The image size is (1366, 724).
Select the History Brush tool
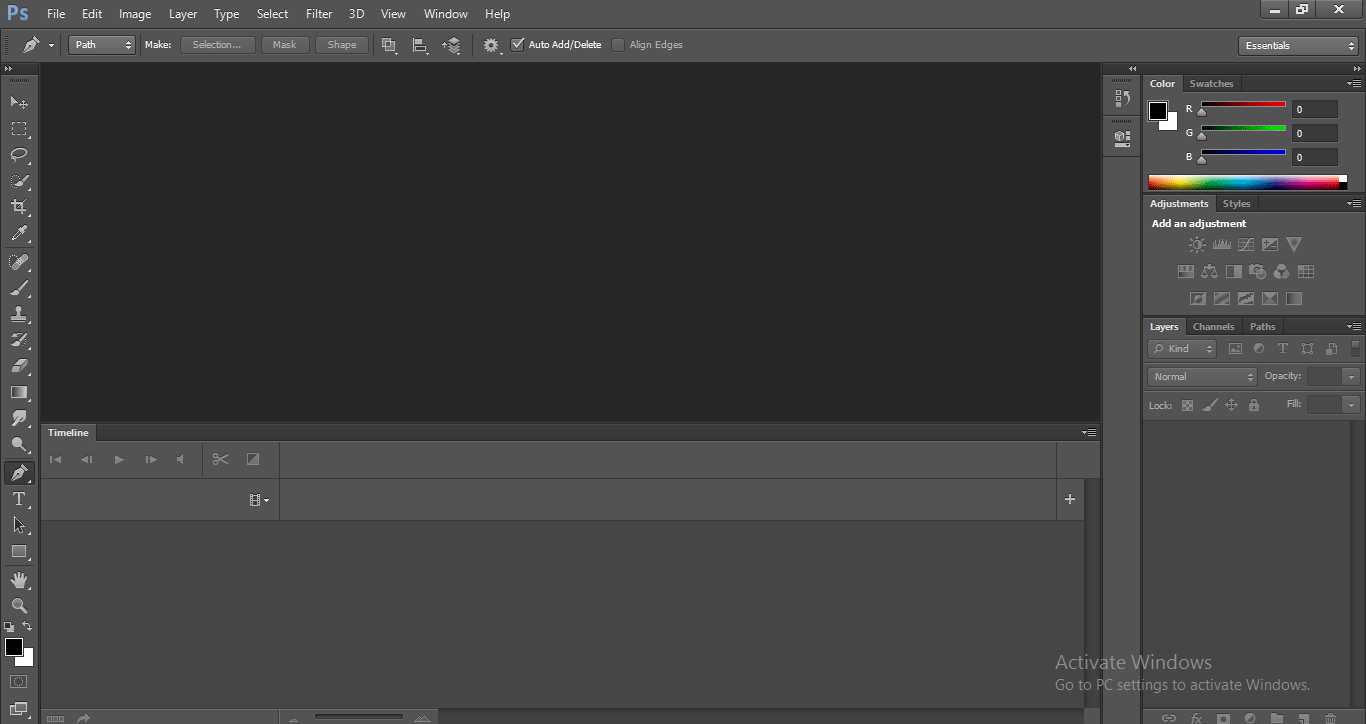click(x=19, y=340)
